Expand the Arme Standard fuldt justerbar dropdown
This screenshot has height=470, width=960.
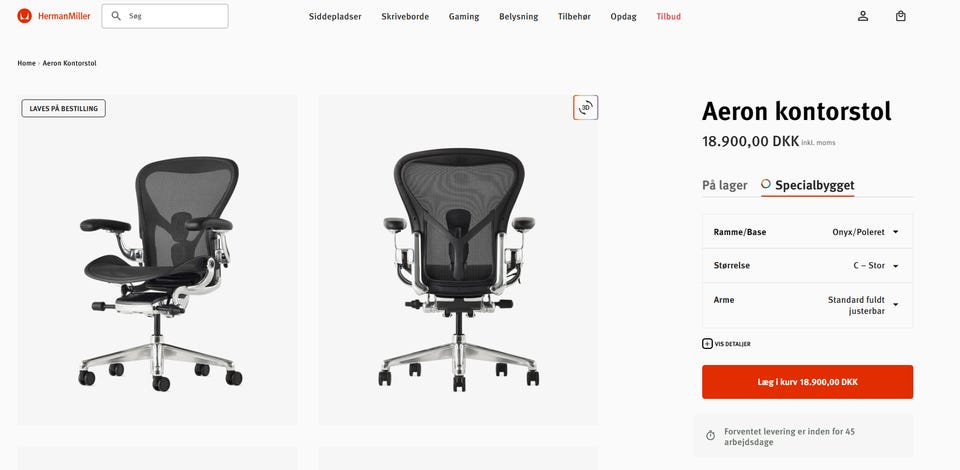click(x=807, y=305)
